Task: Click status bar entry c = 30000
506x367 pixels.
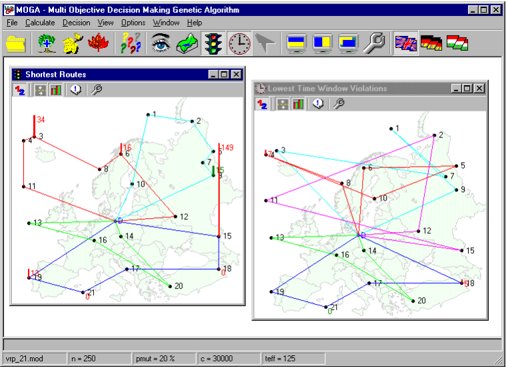Action: (228, 359)
